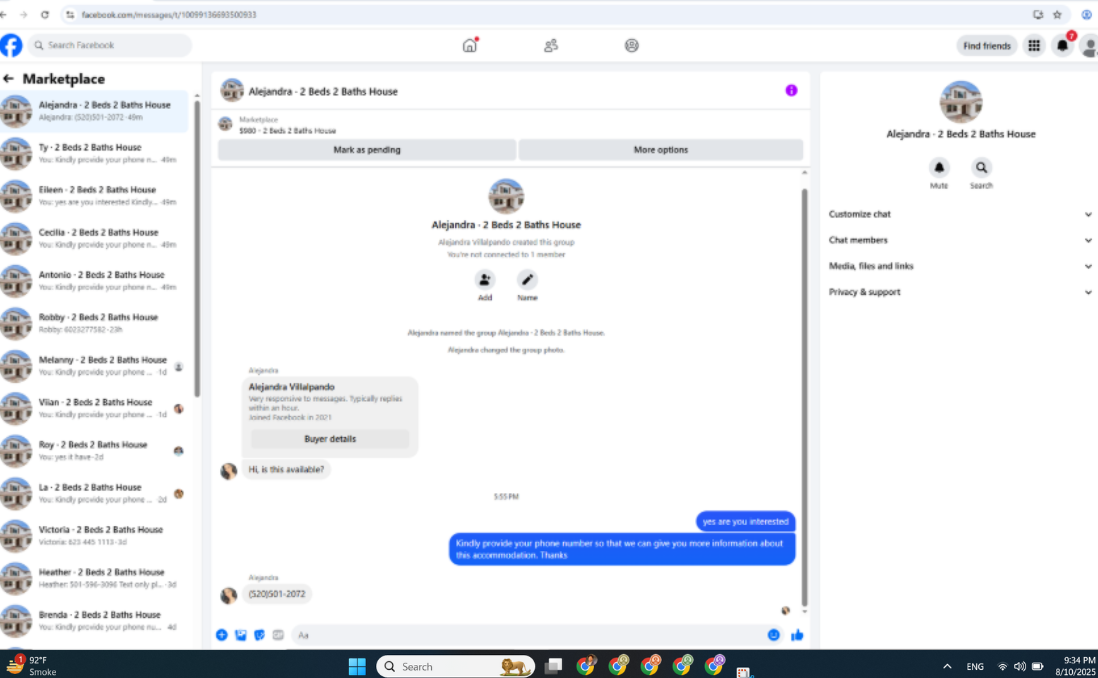
Task: Open the Antonio - 2 Beds 2 Baths House chat
Action: (x=95, y=281)
